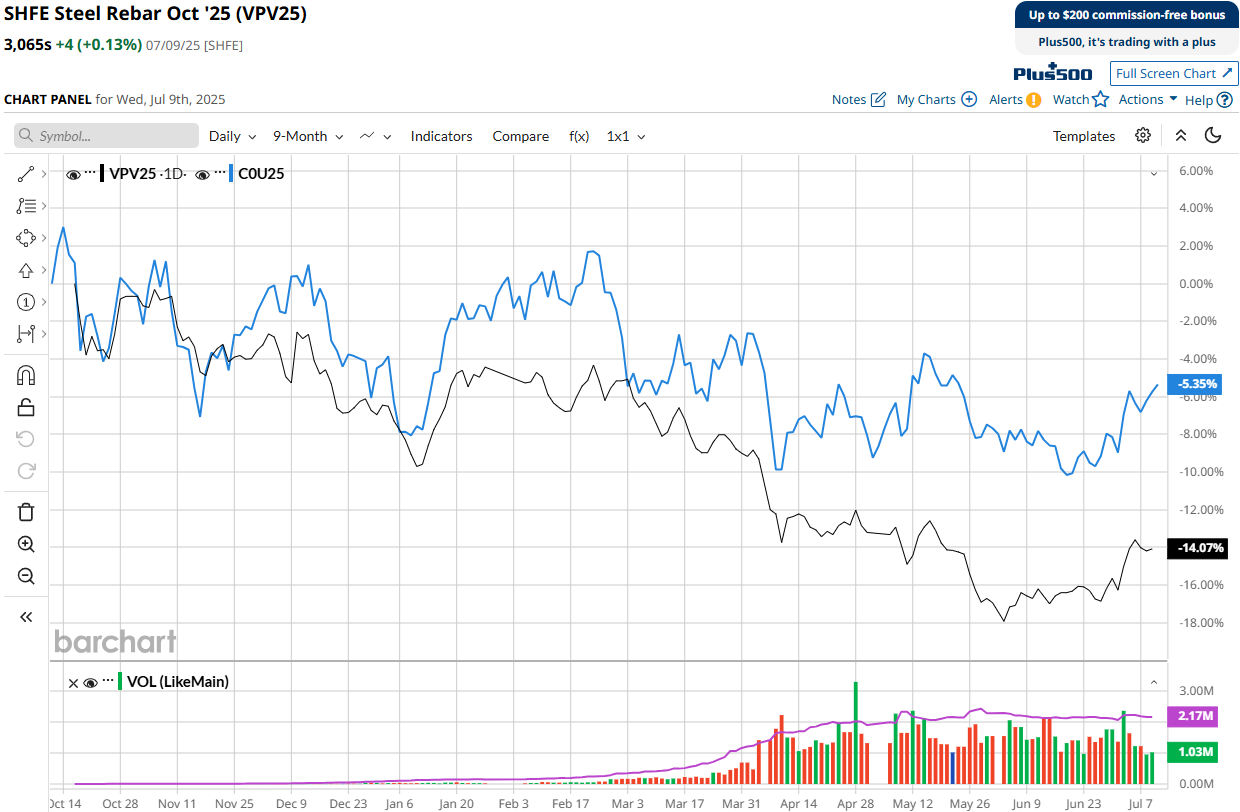Collapse the toolbar with double chevron
This screenshot has height=812, width=1240.
[x=1181, y=136]
